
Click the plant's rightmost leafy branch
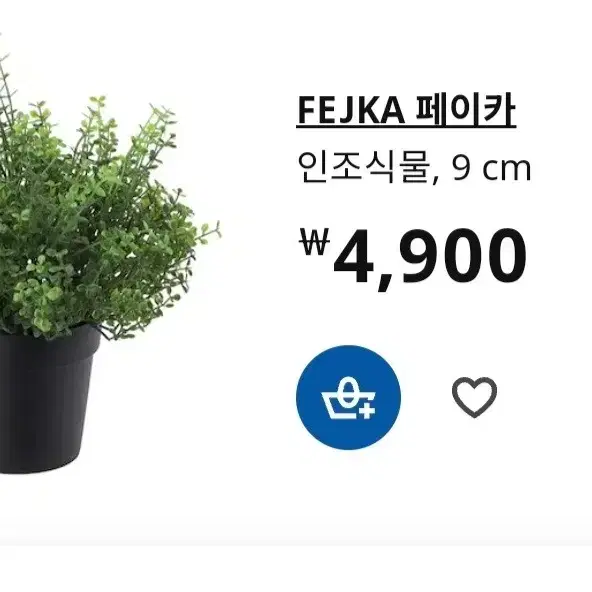[206, 232]
